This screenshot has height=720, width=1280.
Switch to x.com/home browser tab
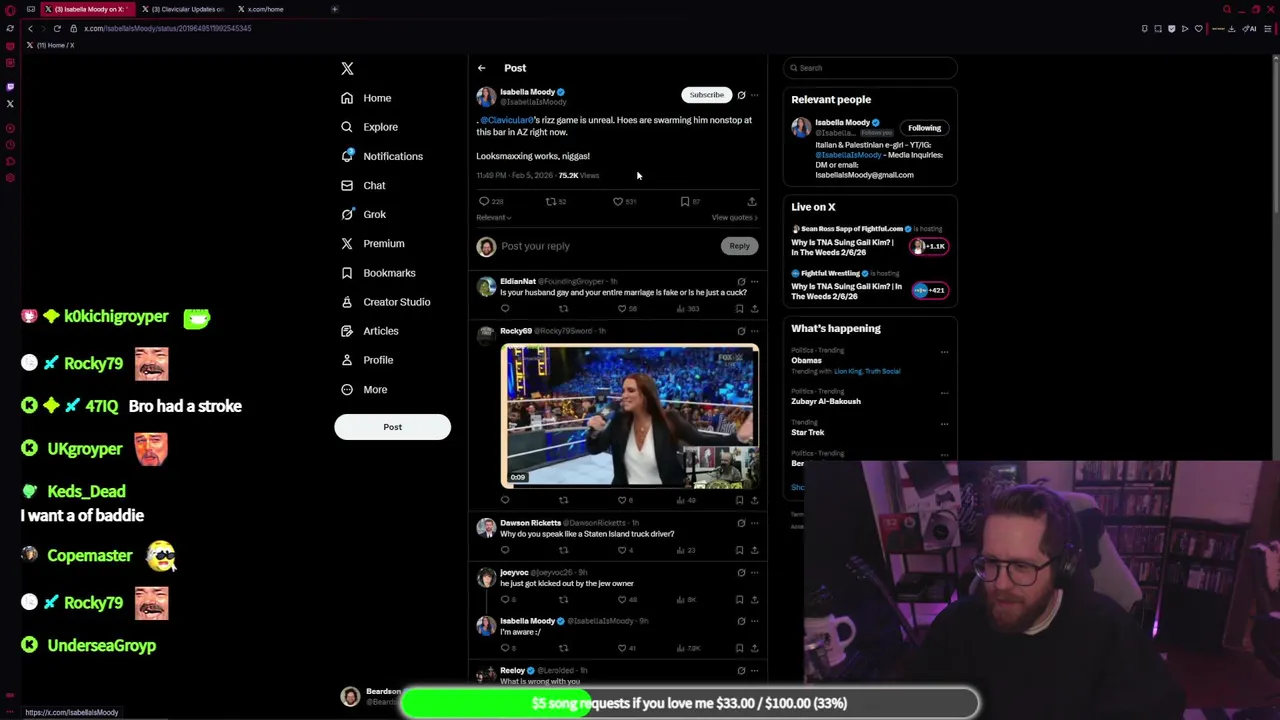[265, 9]
